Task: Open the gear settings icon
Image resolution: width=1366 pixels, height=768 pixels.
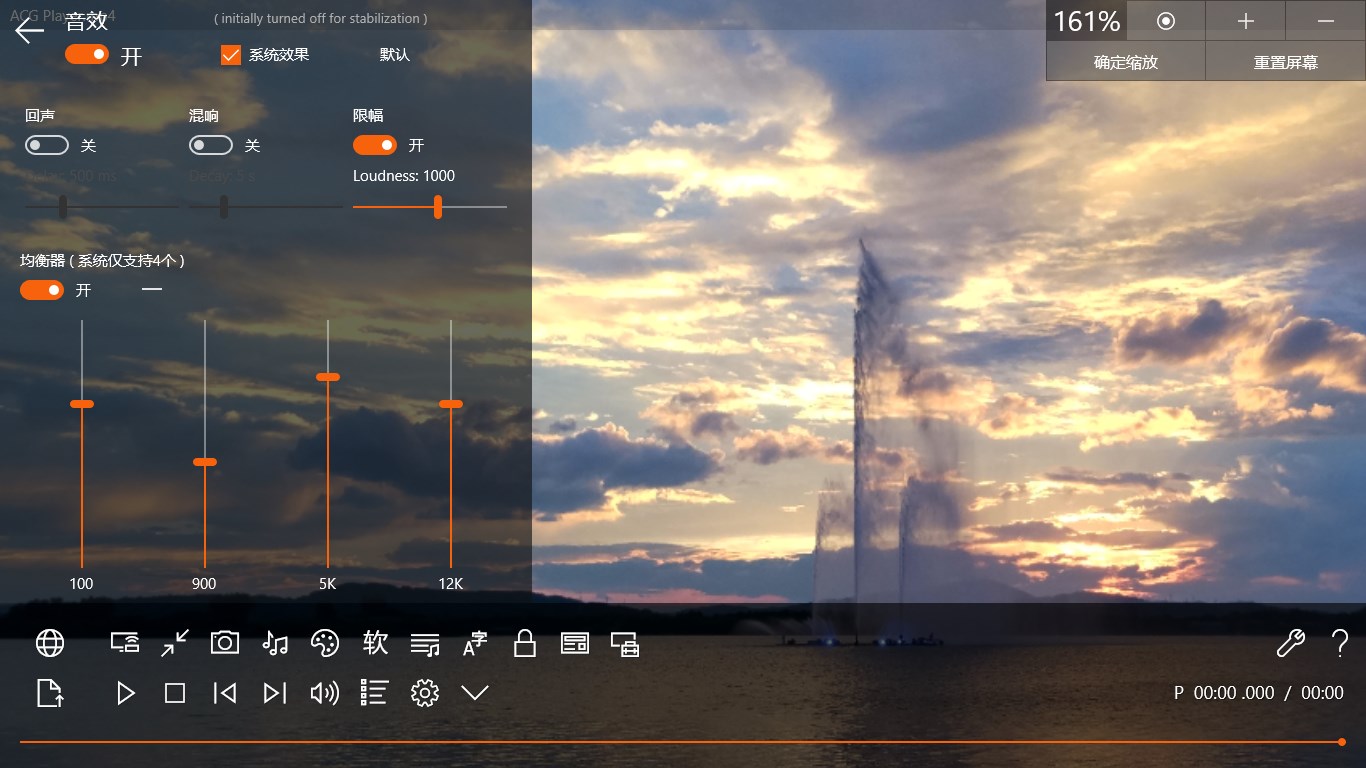Action: point(425,693)
